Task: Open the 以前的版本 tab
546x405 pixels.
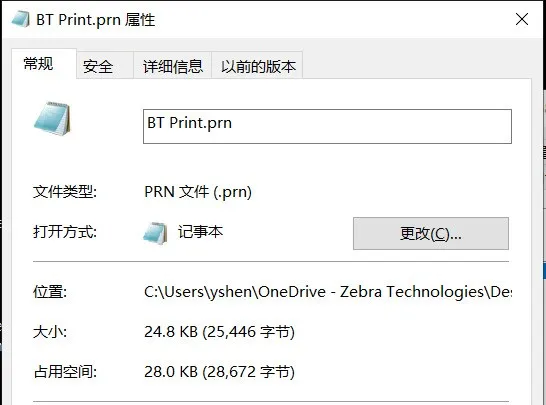Action: click(x=257, y=66)
